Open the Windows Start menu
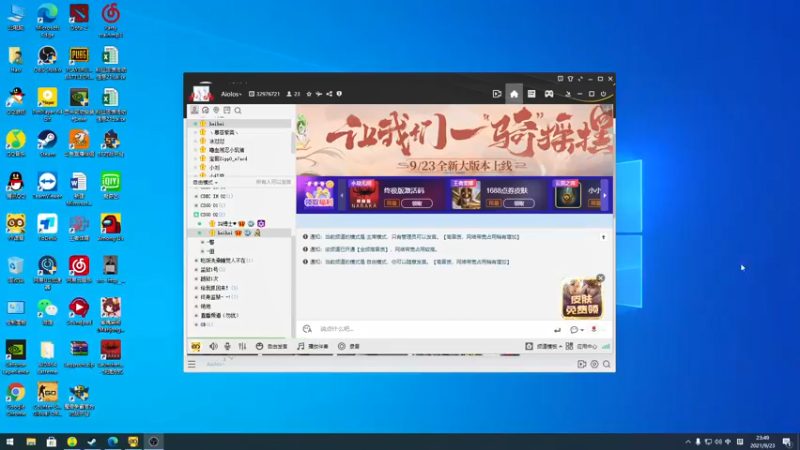 [x=10, y=442]
